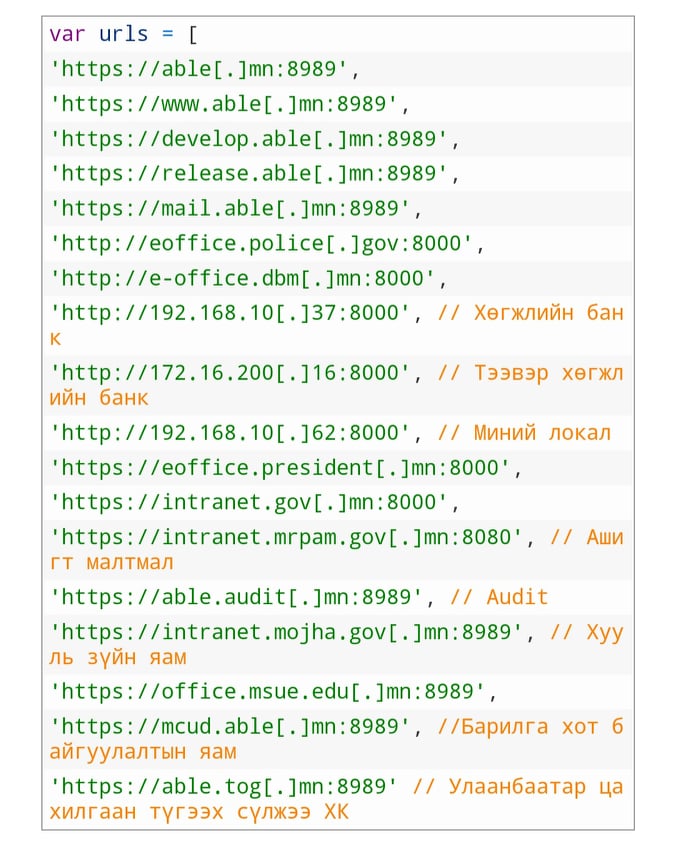
Task: Select the eoffice.president[.]mn URL
Action: point(280,468)
